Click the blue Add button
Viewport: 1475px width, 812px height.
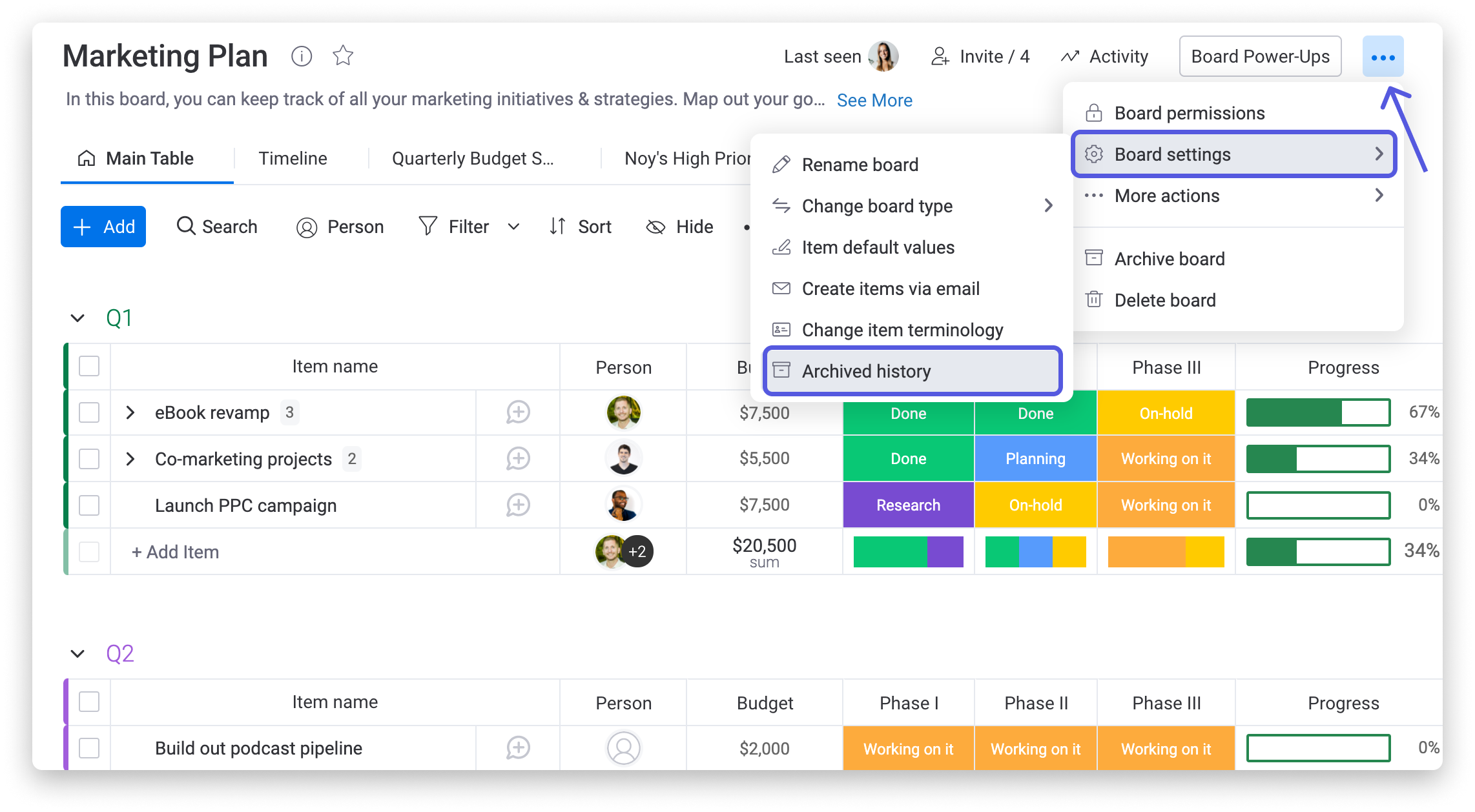pos(103,227)
